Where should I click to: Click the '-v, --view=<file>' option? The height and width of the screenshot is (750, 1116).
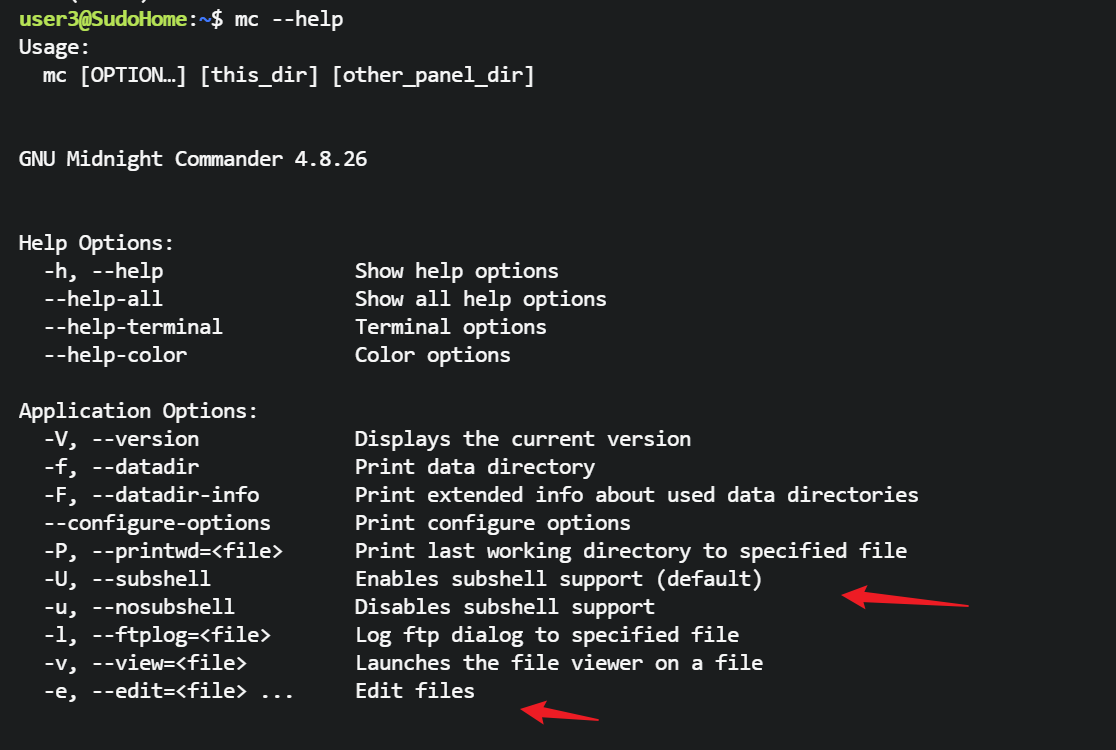pos(145,663)
